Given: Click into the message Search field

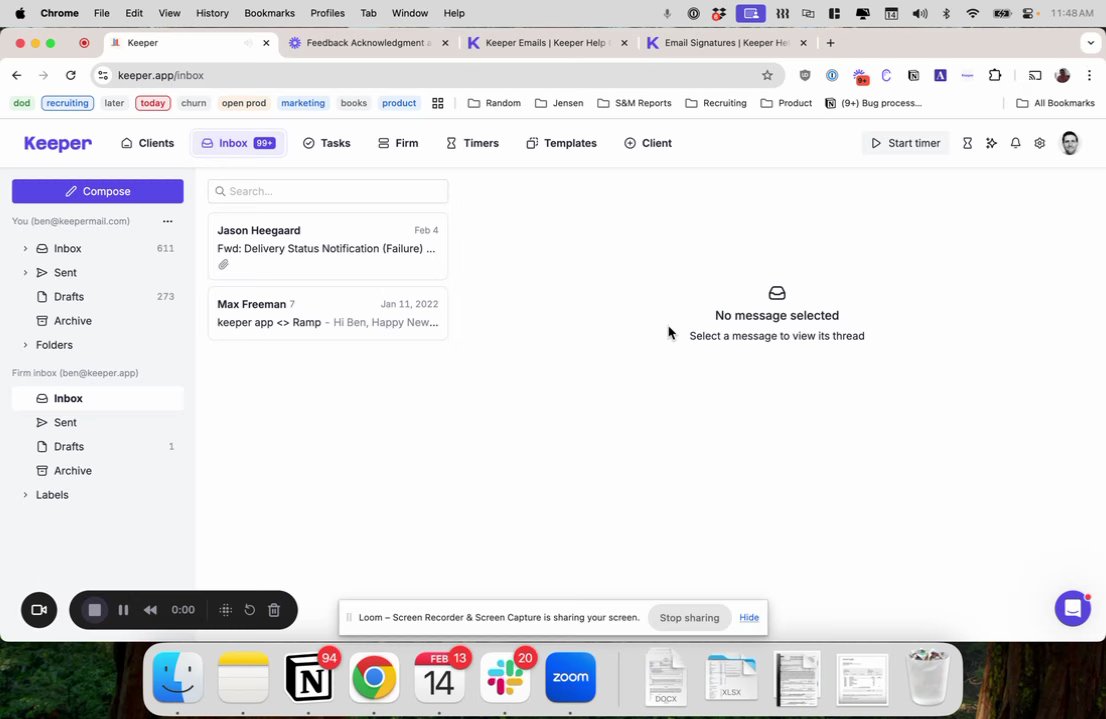Looking at the screenshot, I should pyautogui.click(x=328, y=191).
